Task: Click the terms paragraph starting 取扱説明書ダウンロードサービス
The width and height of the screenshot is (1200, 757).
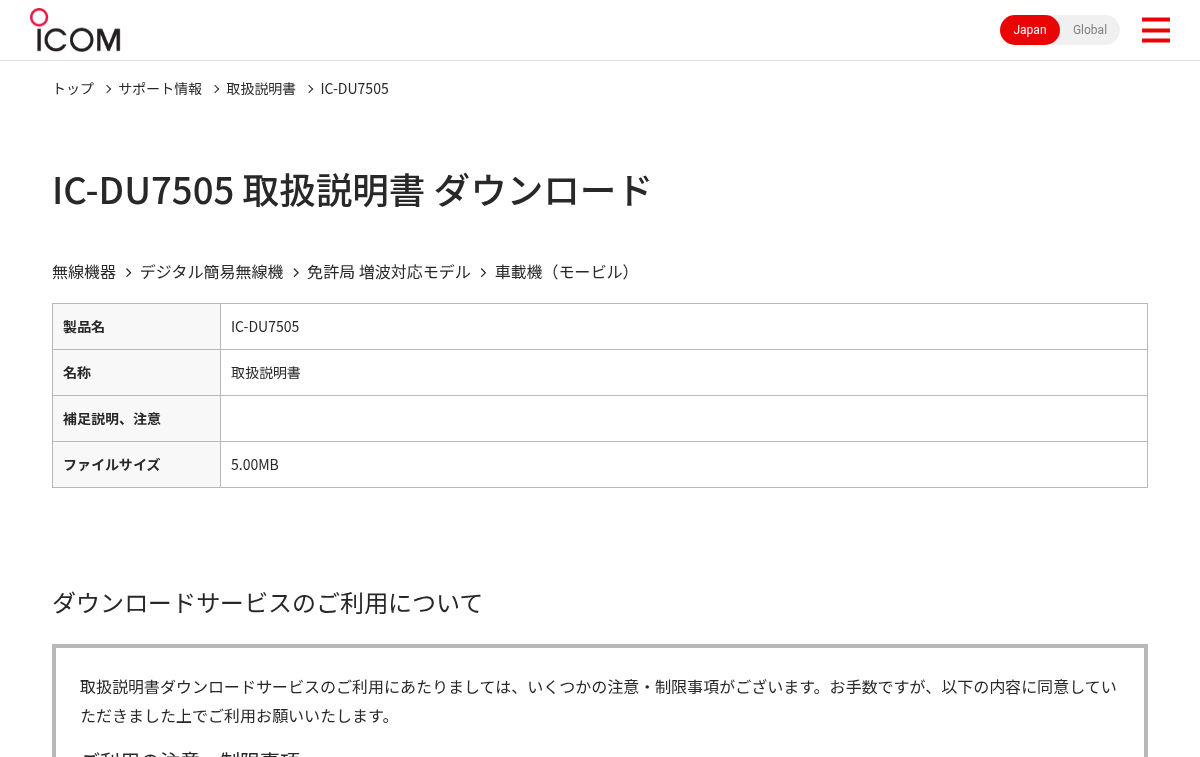Action: tap(598, 701)
